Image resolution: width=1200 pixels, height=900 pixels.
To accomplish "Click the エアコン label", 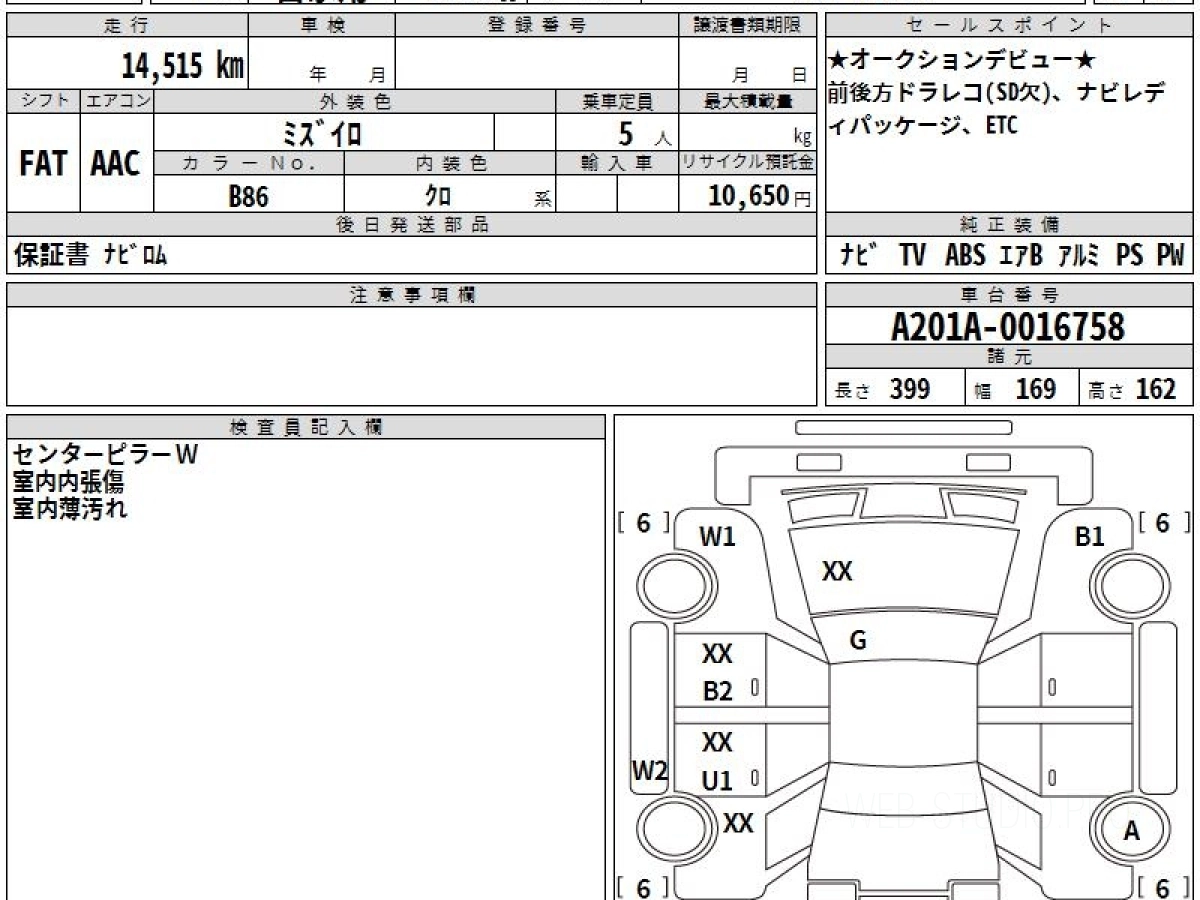I will click(117, 101).
